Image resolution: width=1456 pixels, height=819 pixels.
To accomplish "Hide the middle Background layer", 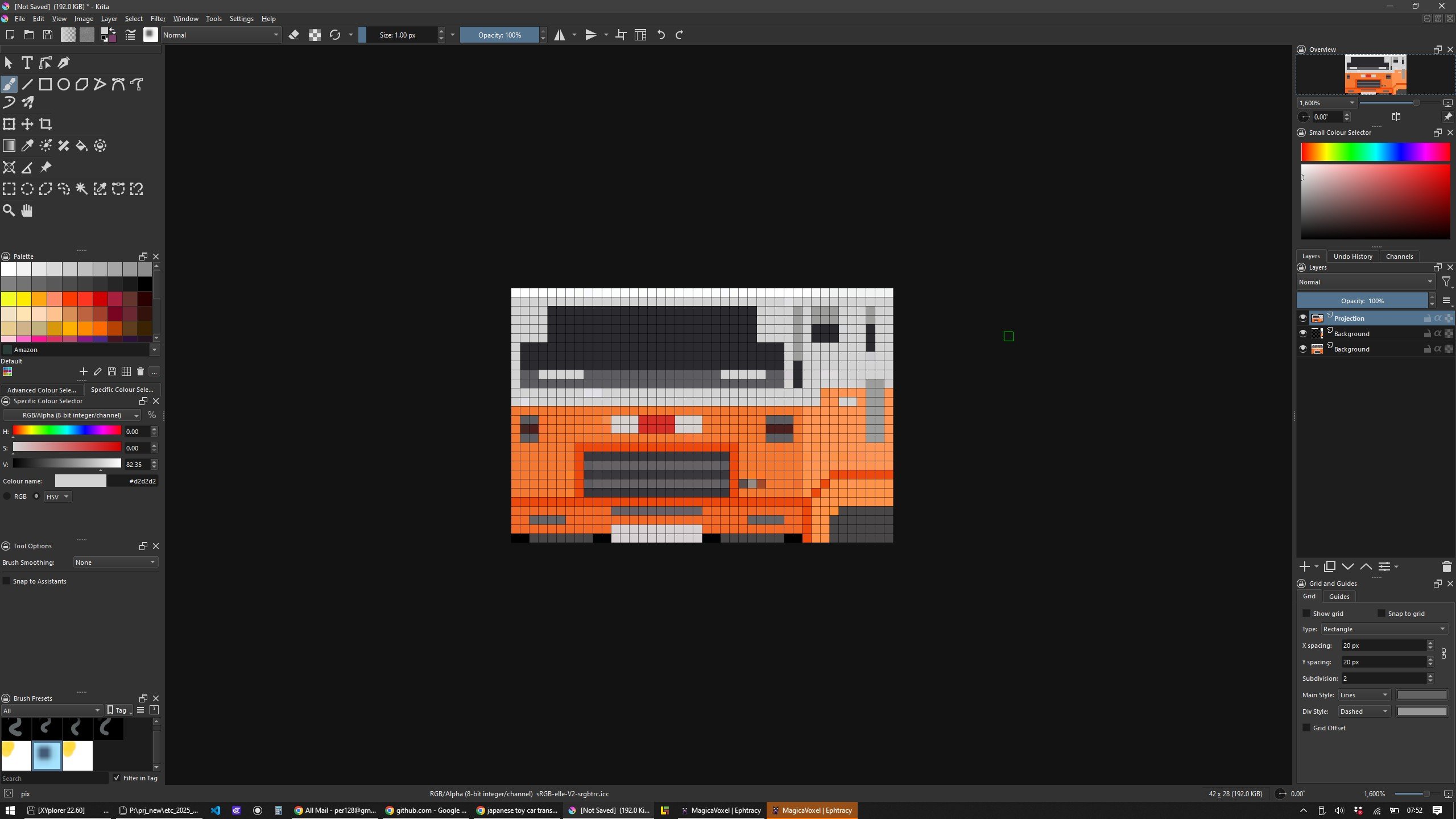I will pyautogui.click(x=1303, y=333).
